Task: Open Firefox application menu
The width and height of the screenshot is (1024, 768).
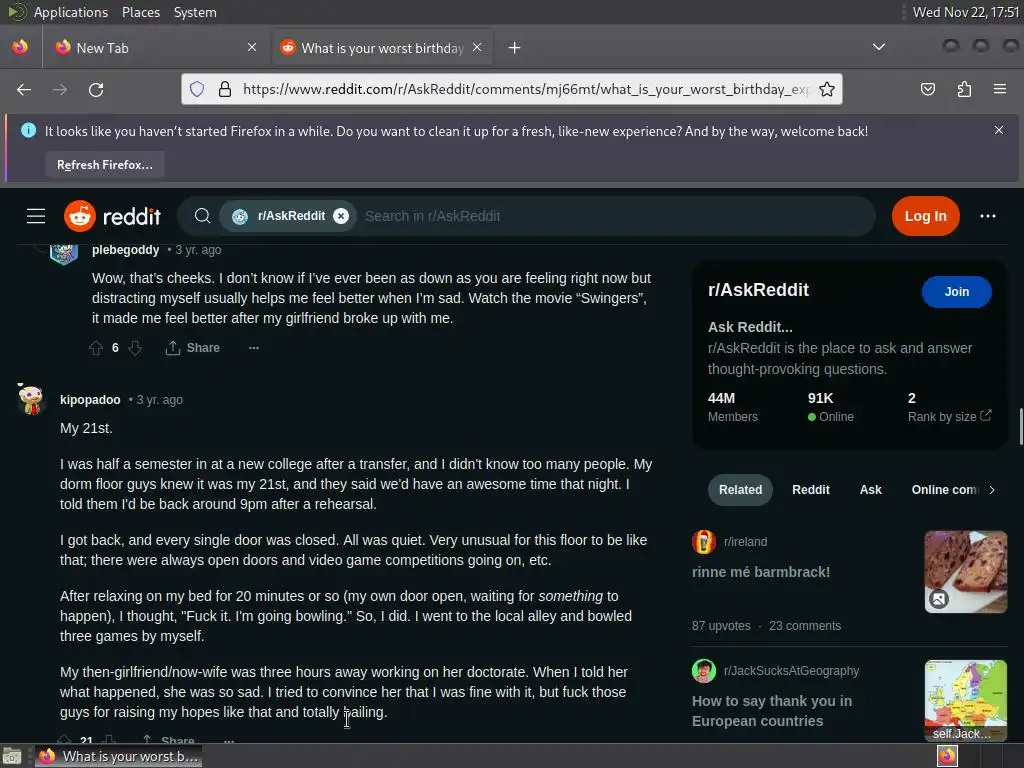Action: tap(999, 89)
